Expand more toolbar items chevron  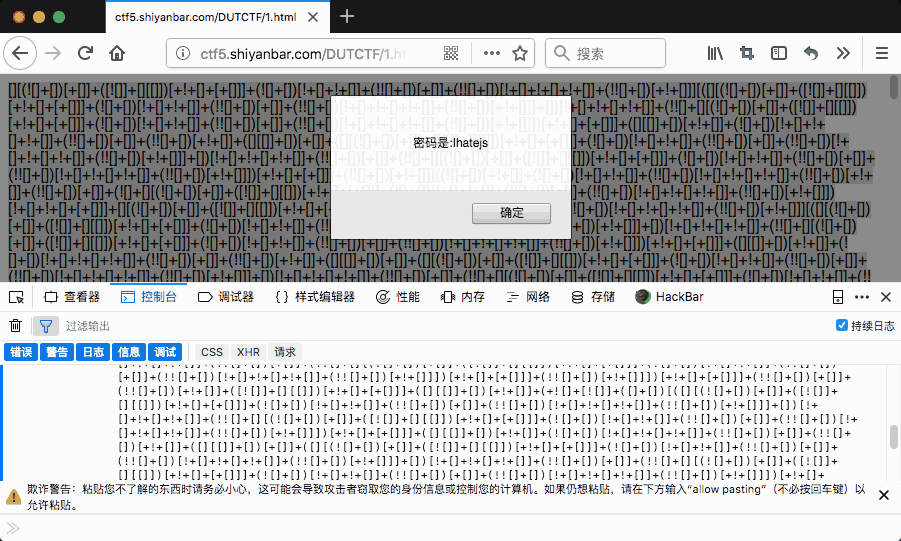(843, 53)
